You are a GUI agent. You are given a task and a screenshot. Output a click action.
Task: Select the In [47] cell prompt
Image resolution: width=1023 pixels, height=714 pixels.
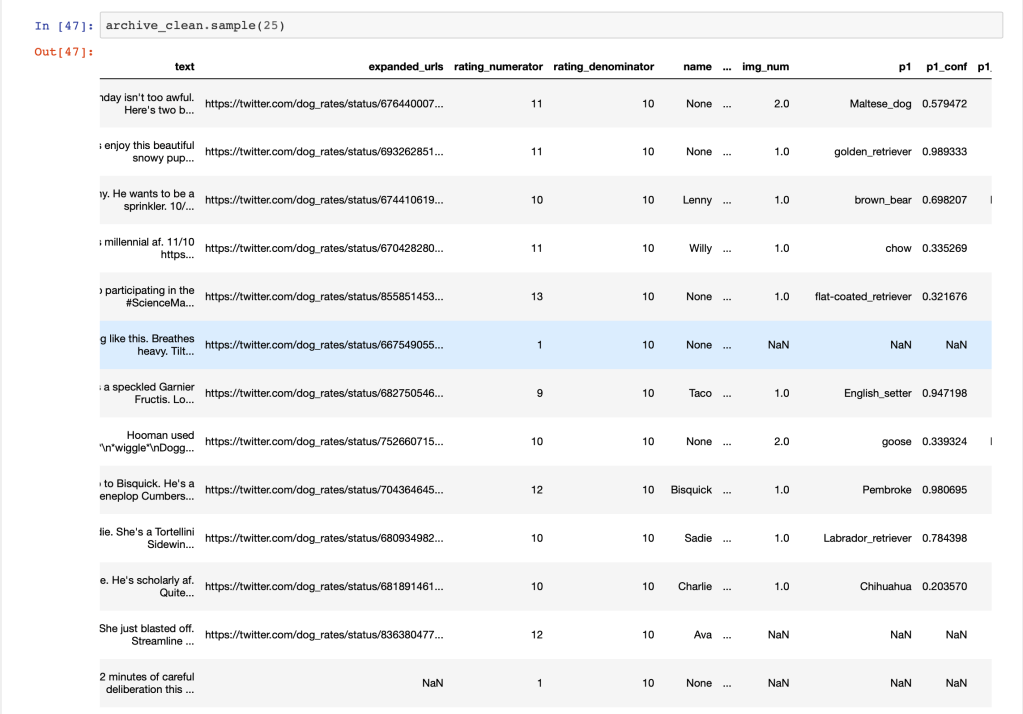[x=63, y=26]
